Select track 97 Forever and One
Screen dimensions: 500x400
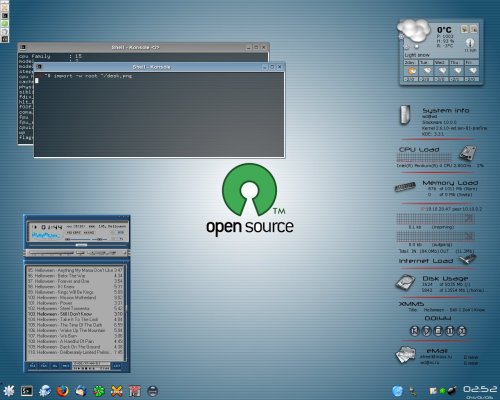pyautogui.click(x=75, y=281)
